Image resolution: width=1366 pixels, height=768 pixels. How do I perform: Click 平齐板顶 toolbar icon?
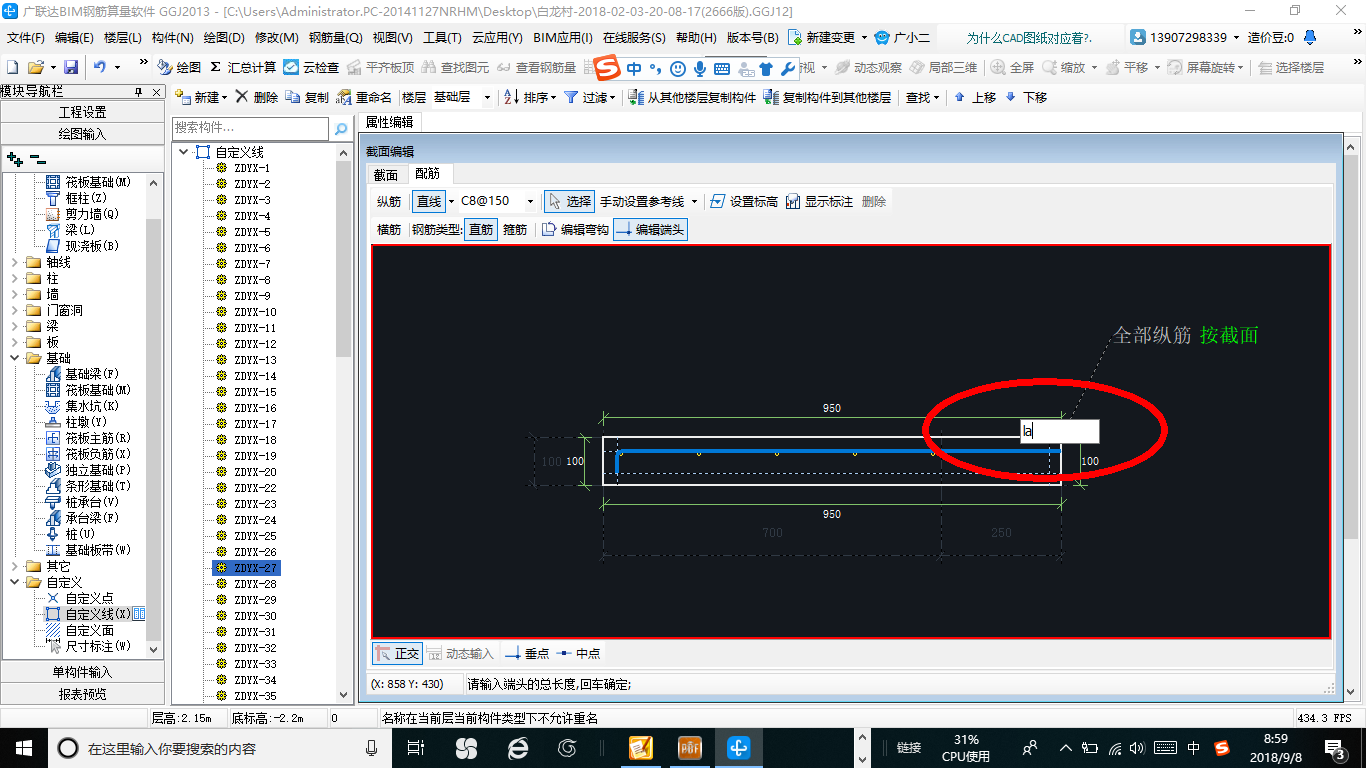(354, 67)
